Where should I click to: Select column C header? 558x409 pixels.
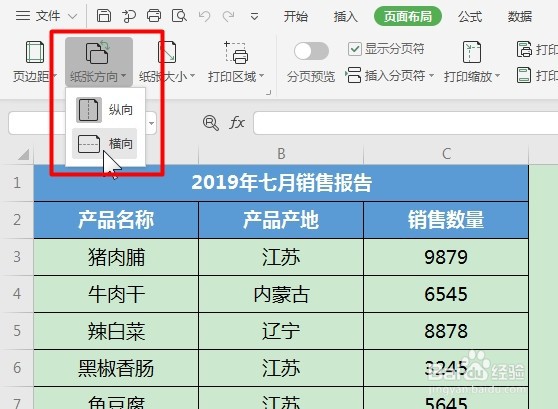pyautogui.click(x=446, y=154)
